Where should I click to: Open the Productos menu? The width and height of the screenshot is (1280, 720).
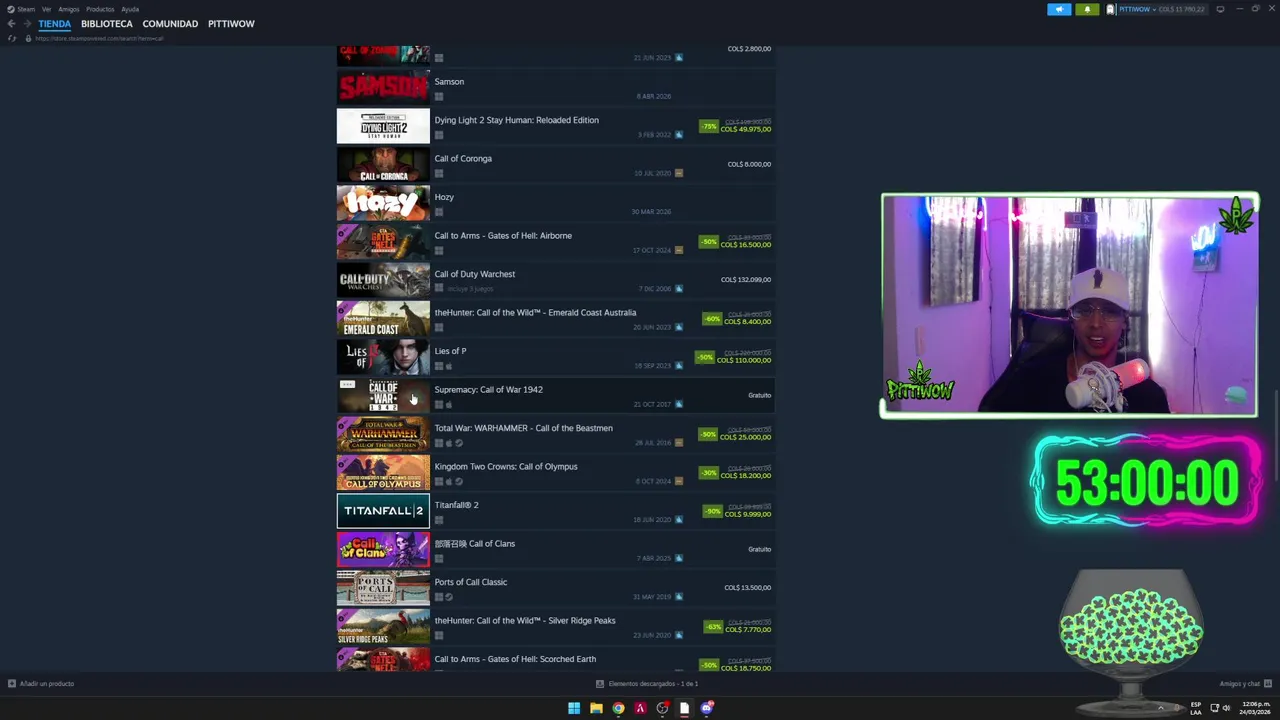(x=100, y=9)
